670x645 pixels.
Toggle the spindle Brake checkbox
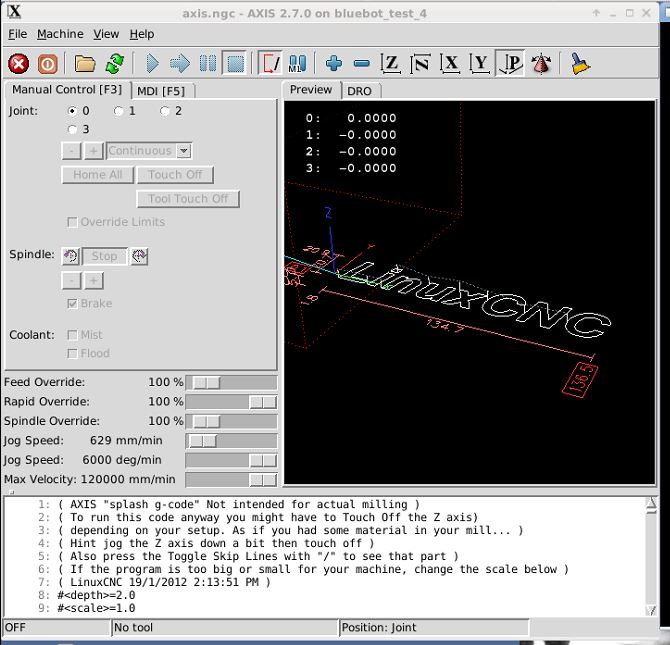(x=72, y=303)
